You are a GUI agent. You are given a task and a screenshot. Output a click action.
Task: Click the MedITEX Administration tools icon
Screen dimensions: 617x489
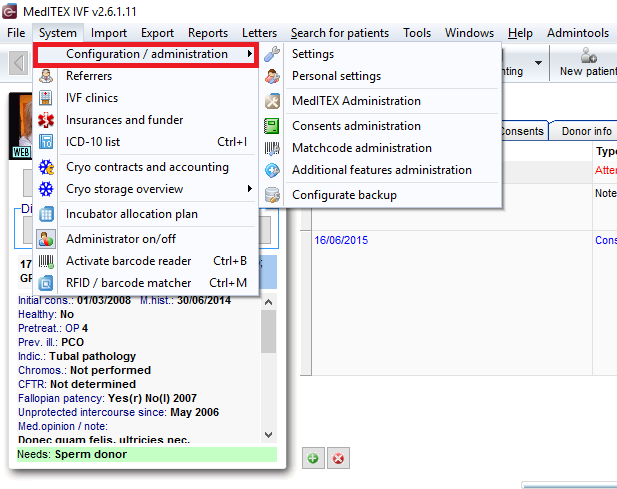tap(272, 101)
